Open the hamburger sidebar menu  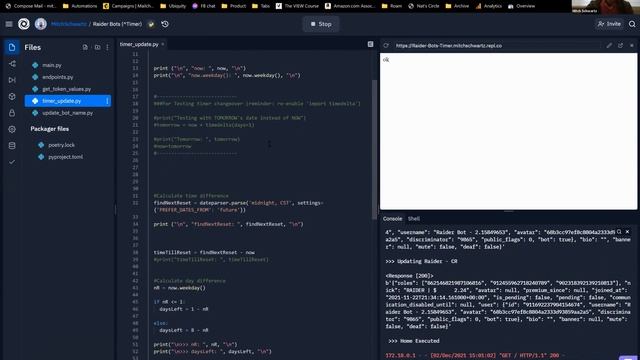click(x=9, y=24)
